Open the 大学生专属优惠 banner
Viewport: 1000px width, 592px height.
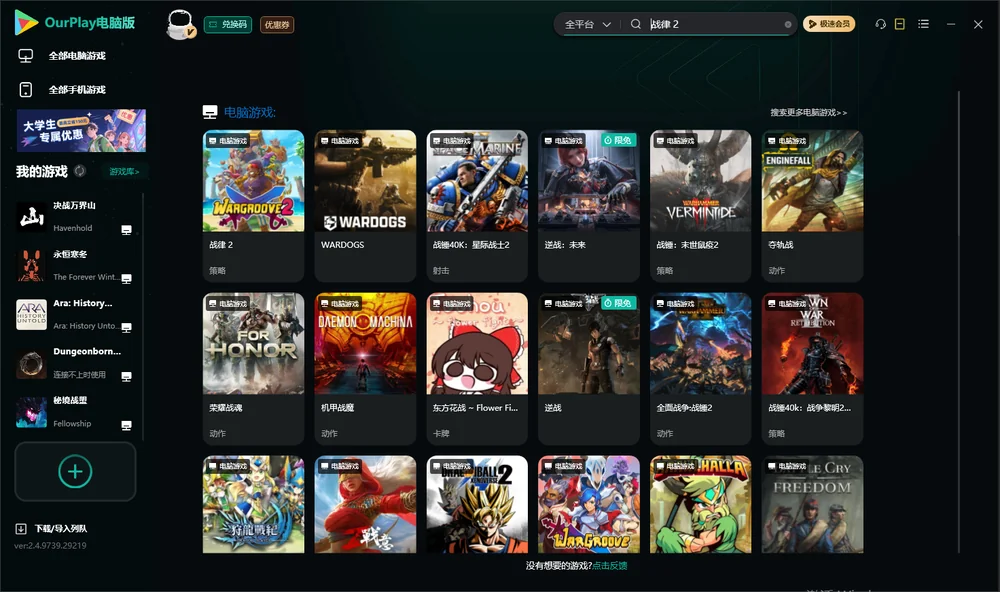pyautogui.click(x=81, y=130)
